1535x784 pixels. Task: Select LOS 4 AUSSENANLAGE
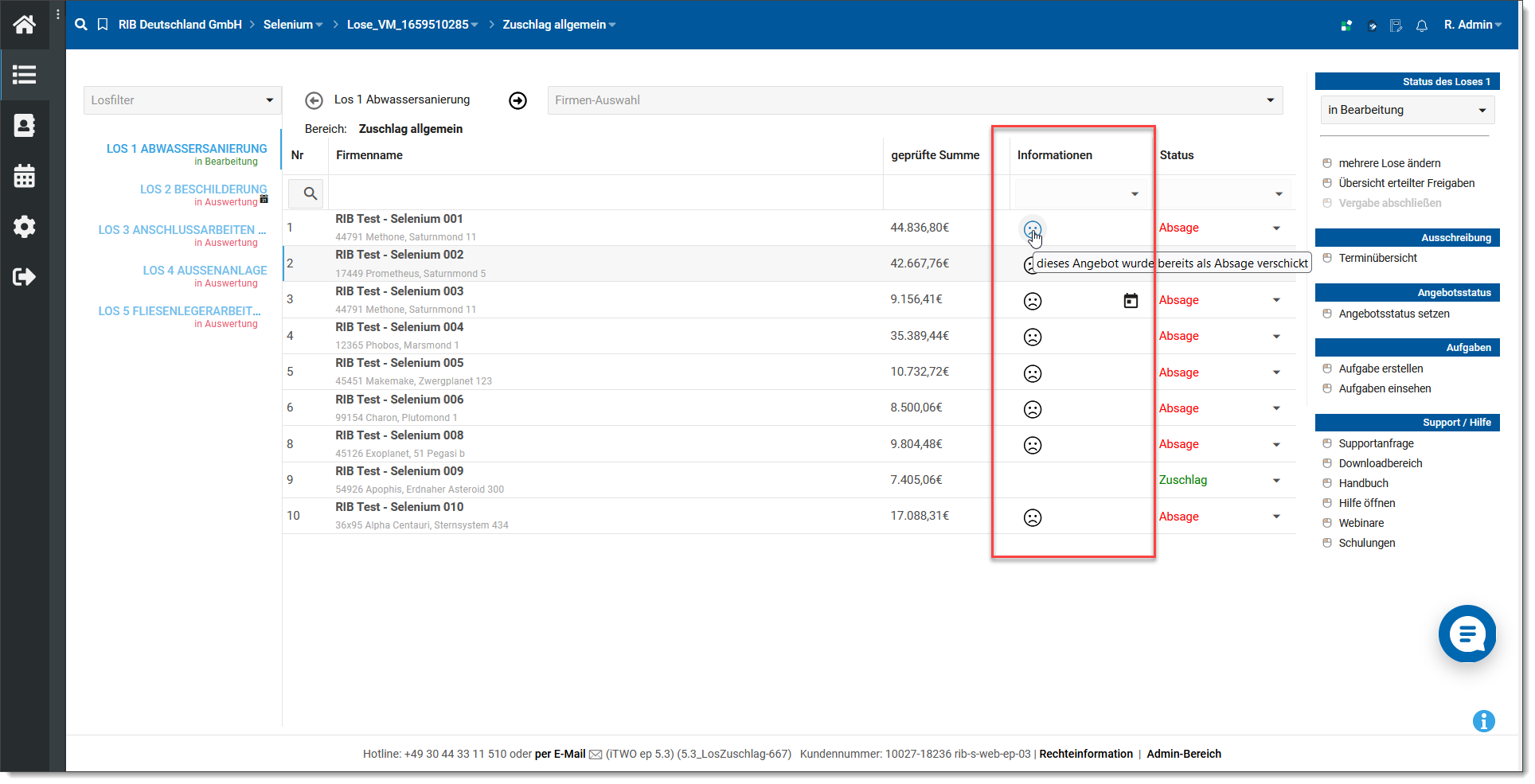point(205,271)
